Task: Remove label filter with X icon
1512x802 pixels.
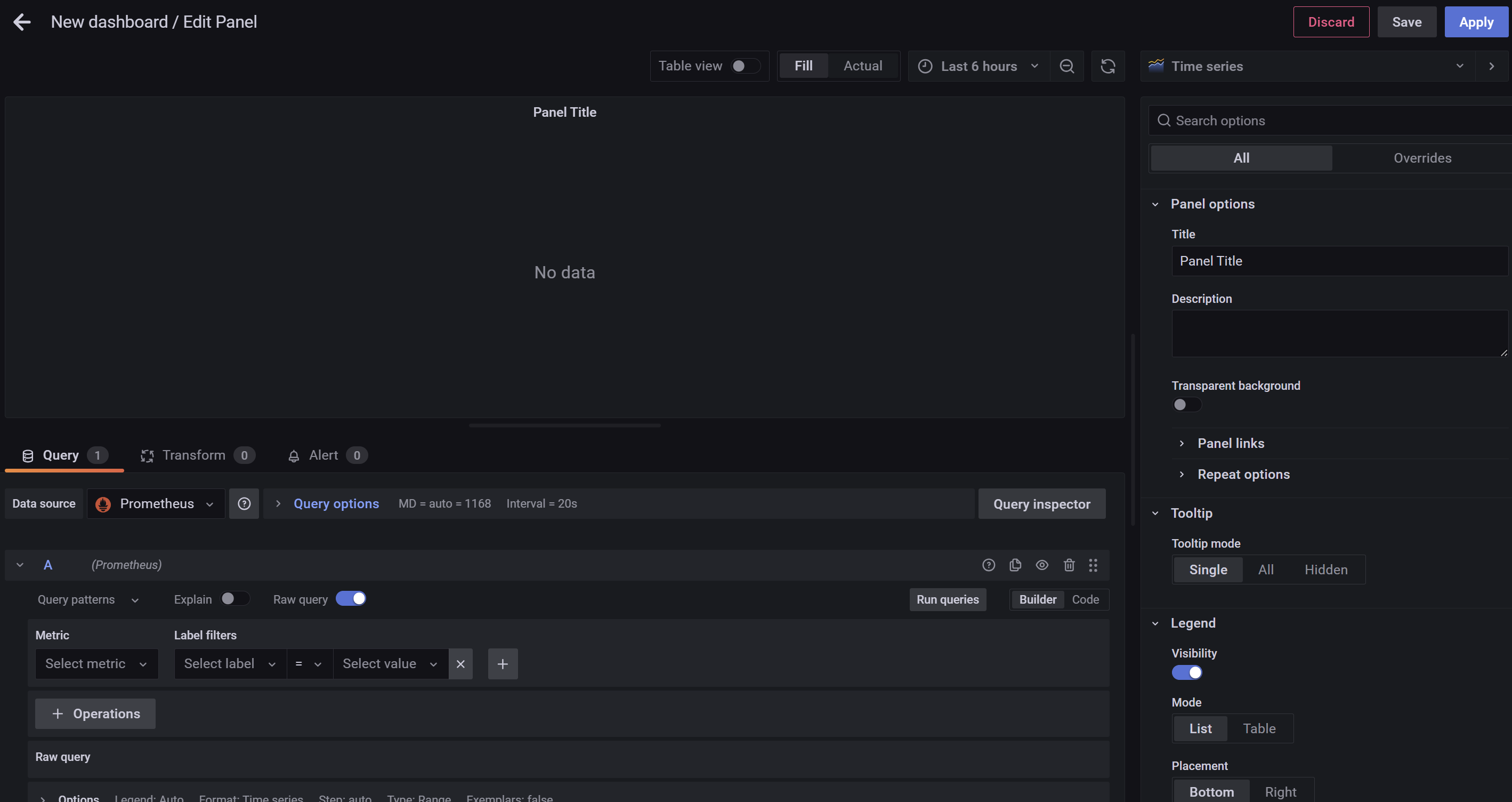Action: coord(461,664)
